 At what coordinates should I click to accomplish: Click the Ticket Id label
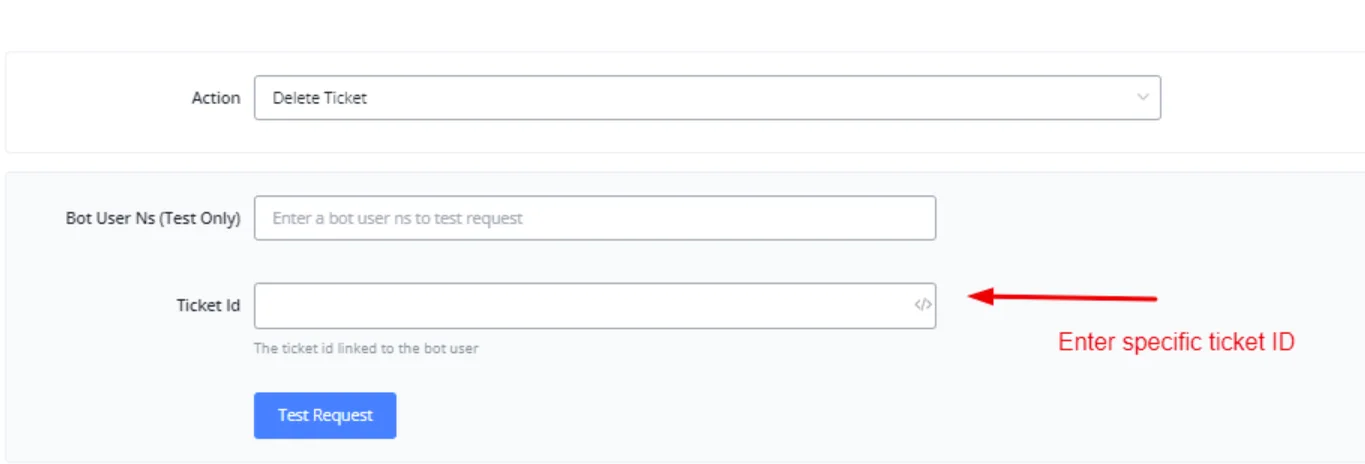coord(208,306)
